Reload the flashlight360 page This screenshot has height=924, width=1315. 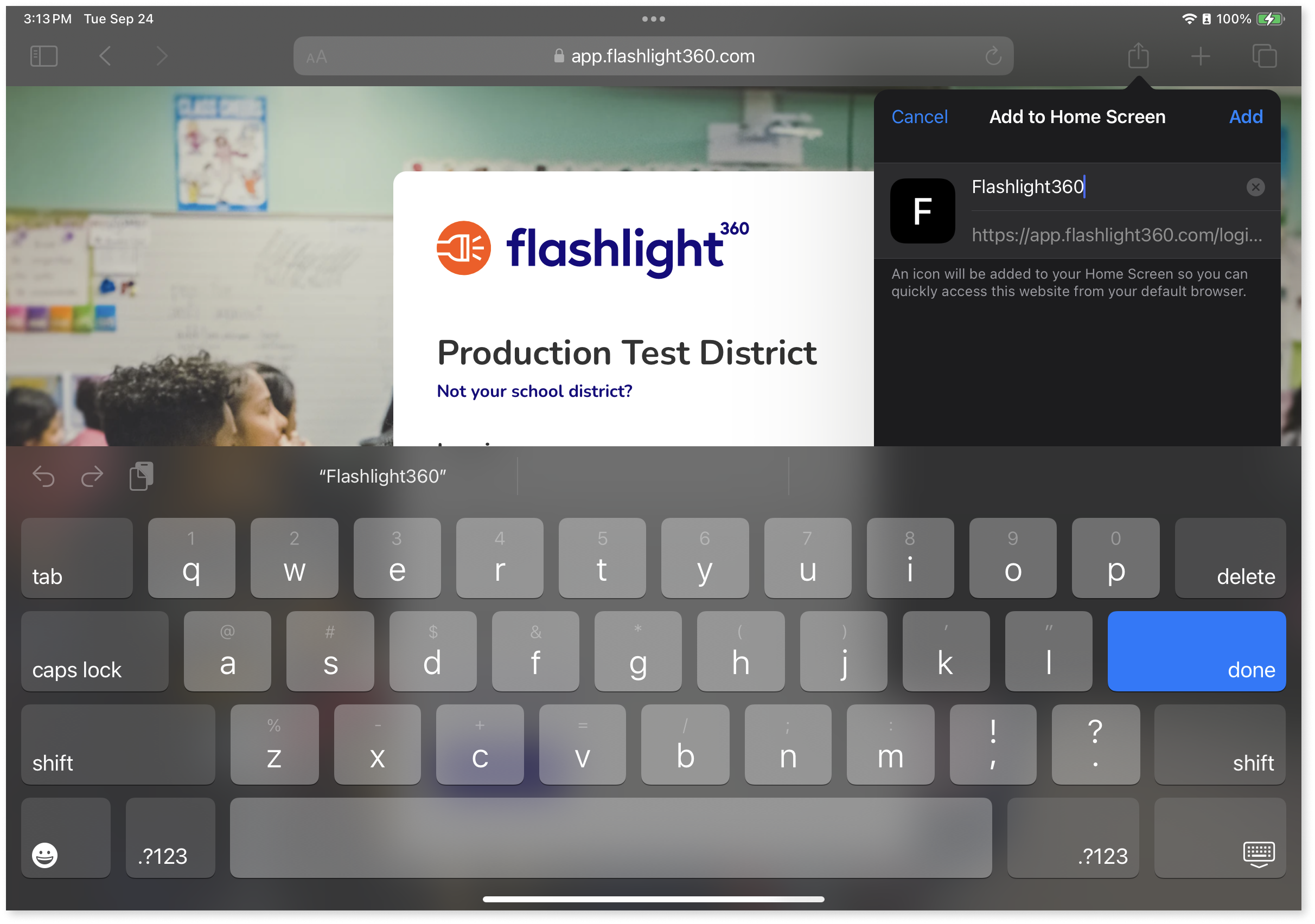click(x=993, y=56)
